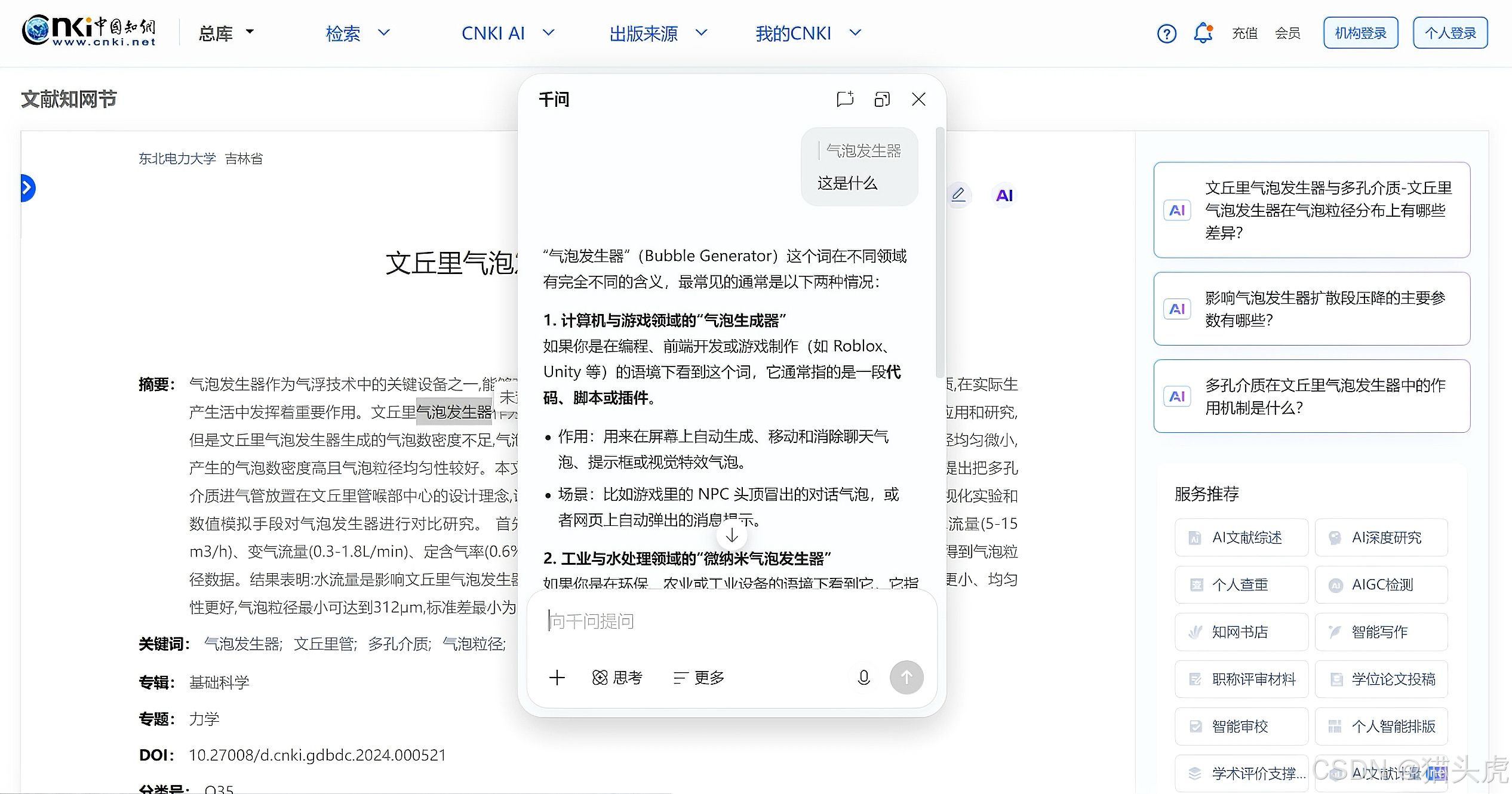Expand the 我的CNKI menu
The width and height of the screenshot is (1512, 794).
click(x=809, y=33)
